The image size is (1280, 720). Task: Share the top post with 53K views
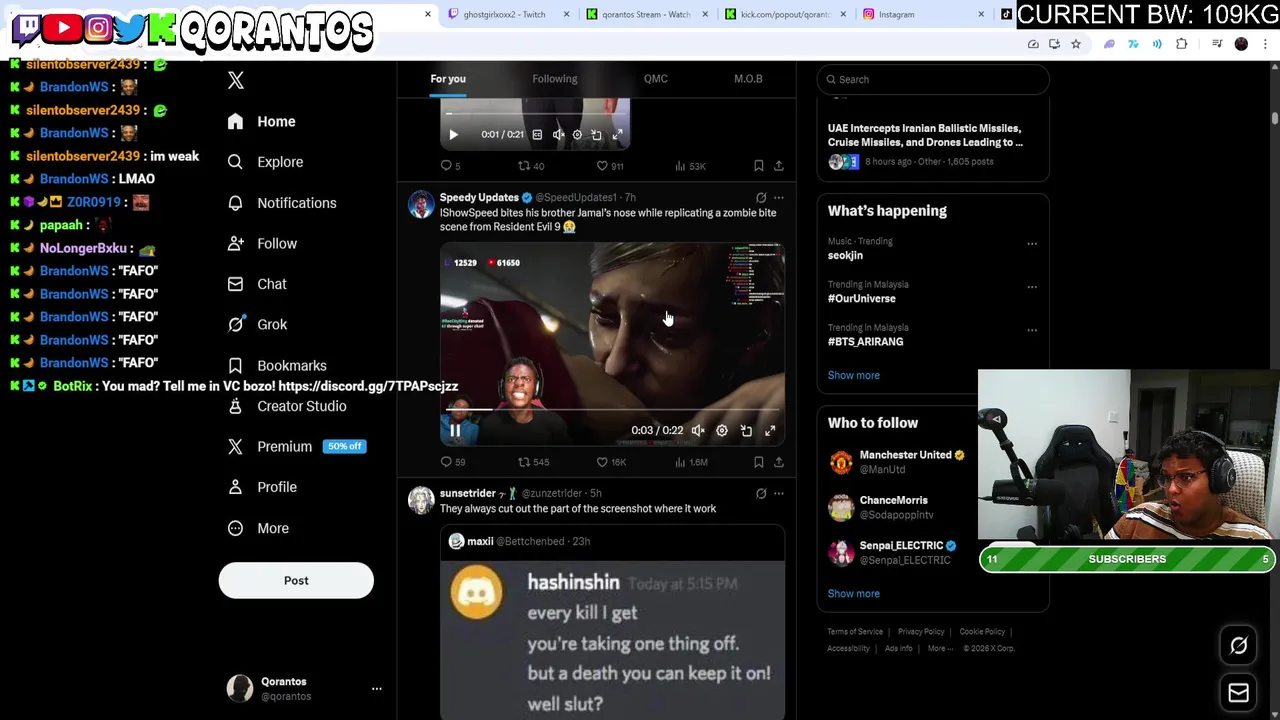778,166
